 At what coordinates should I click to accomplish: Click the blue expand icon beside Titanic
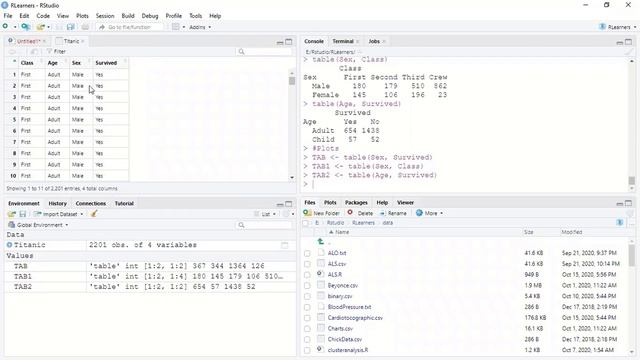pos(9,245)
